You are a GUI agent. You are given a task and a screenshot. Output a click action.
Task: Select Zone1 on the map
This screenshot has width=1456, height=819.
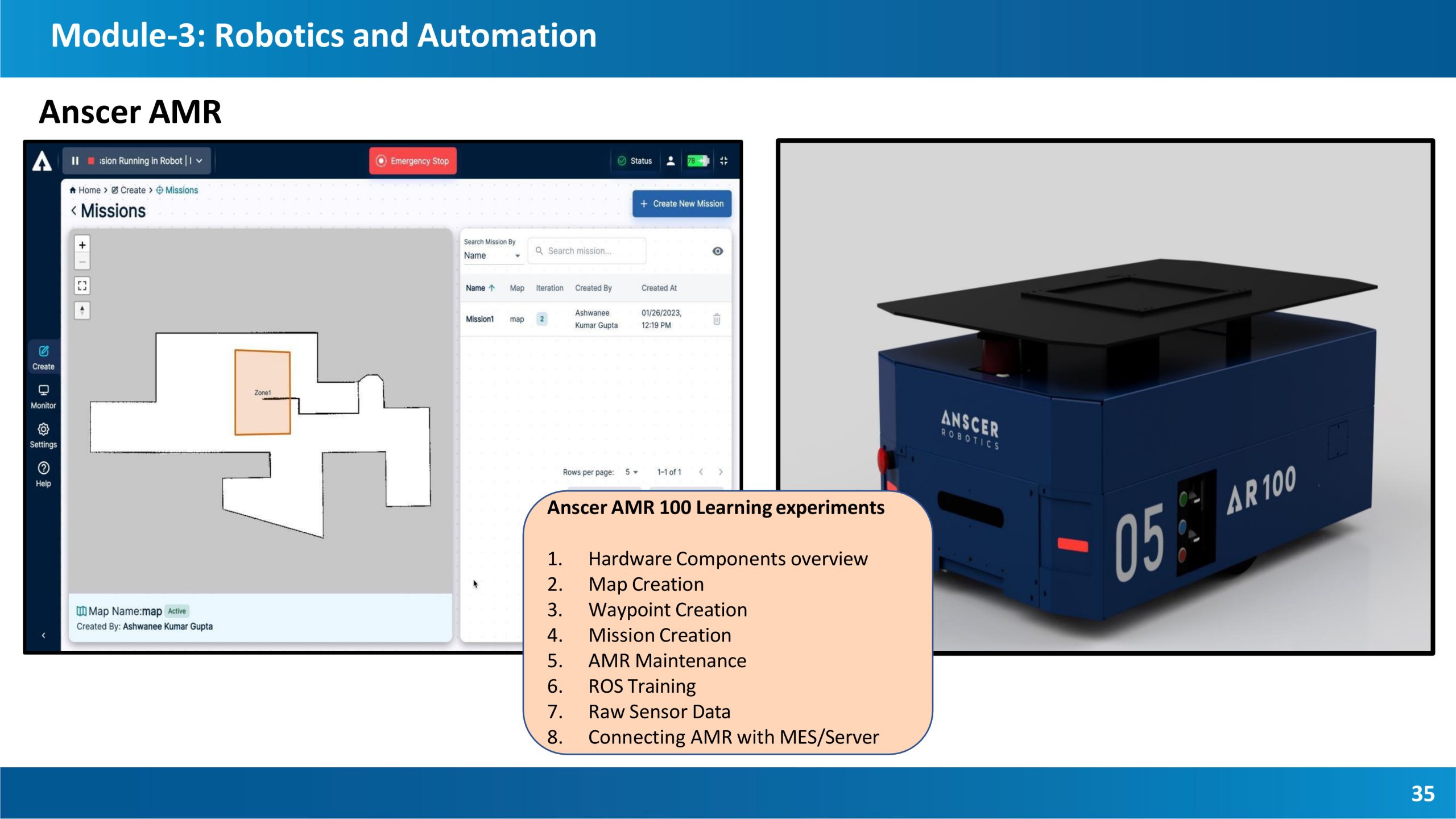point(263,392)
